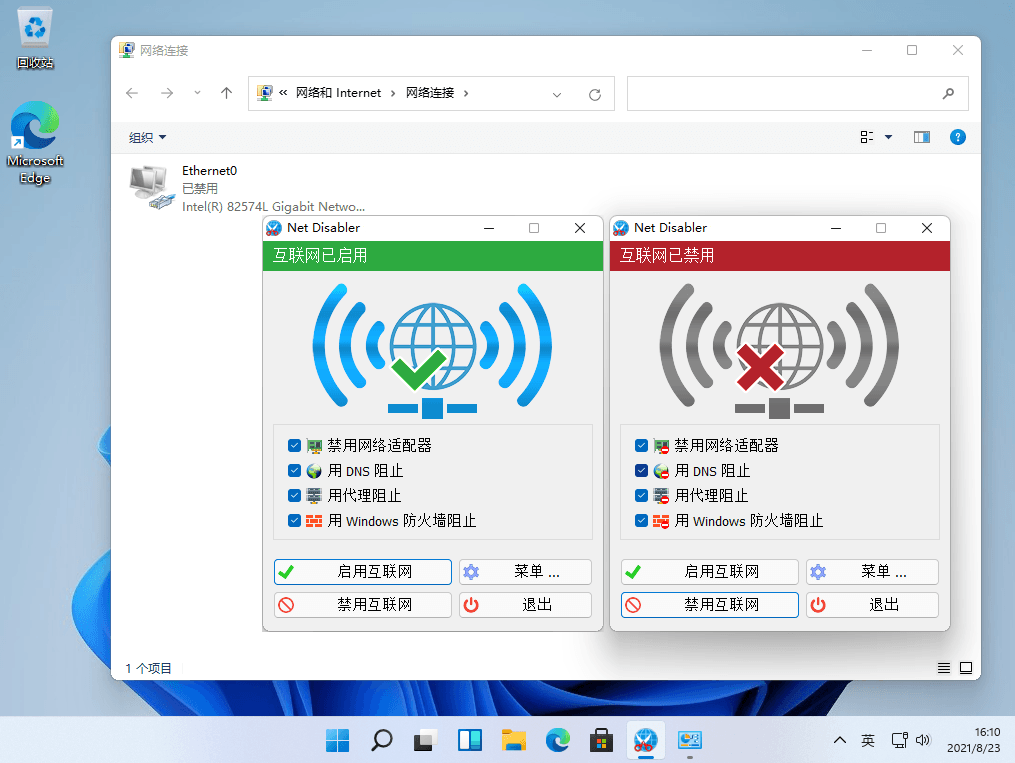Screen dimensions: 1015x763
Task: Click network adapter icon in right Net Disabler
Action: coord(661,446)
